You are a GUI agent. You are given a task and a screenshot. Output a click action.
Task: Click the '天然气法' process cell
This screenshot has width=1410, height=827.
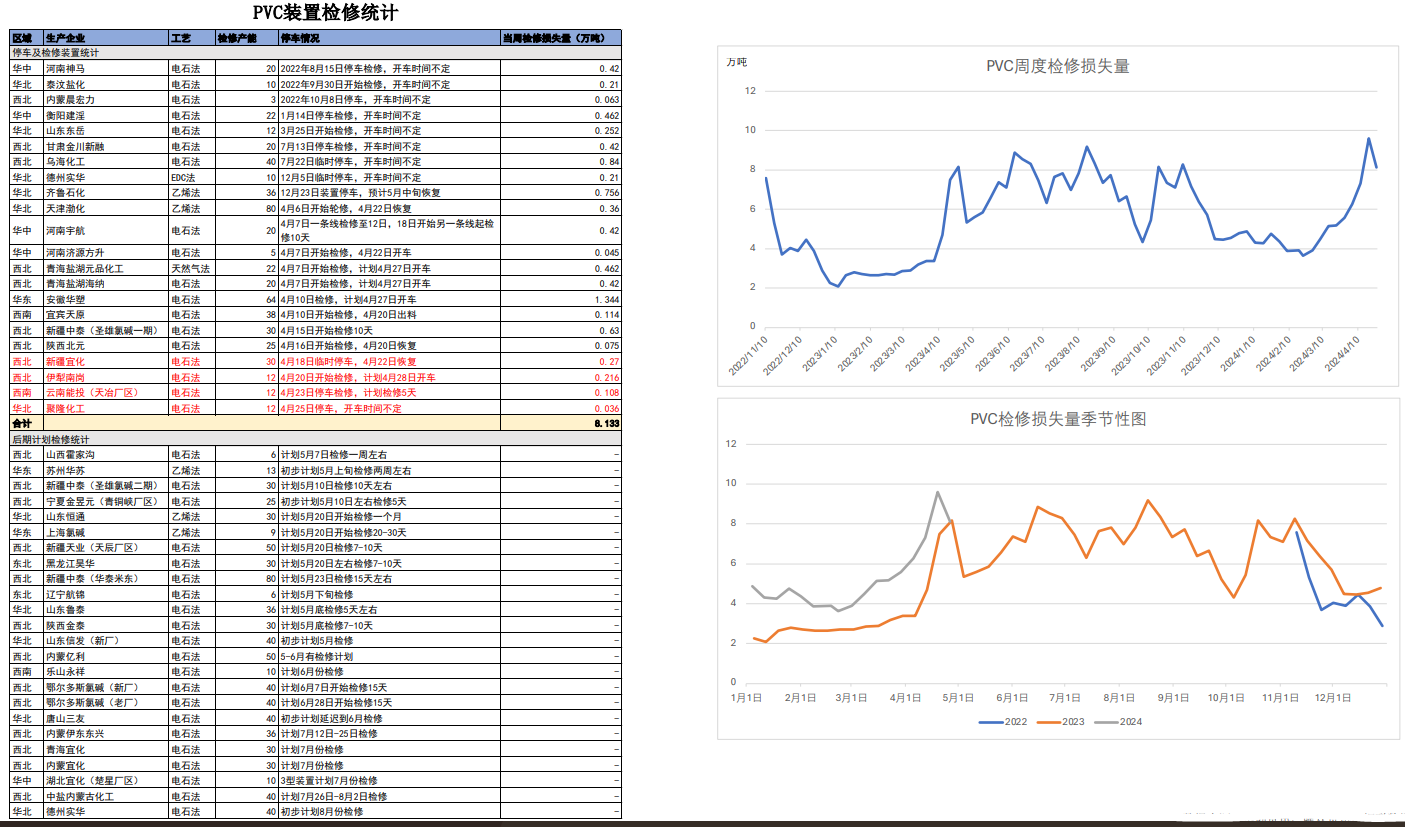[x=192, y=269]
